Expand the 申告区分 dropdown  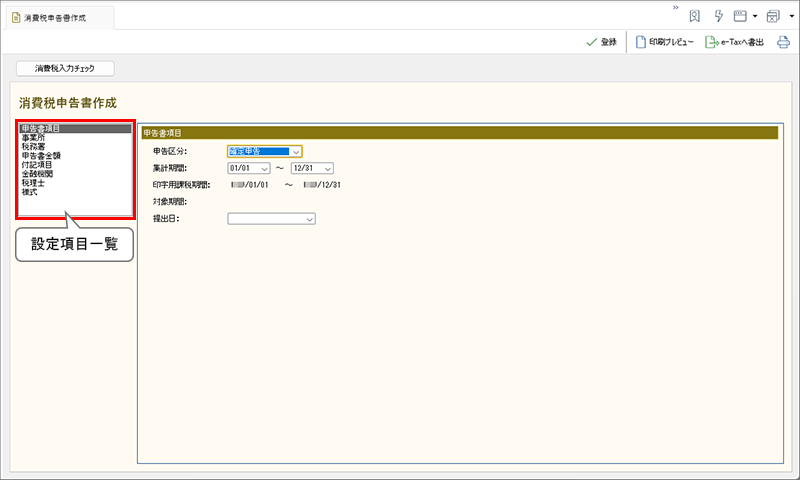[297, 151]
